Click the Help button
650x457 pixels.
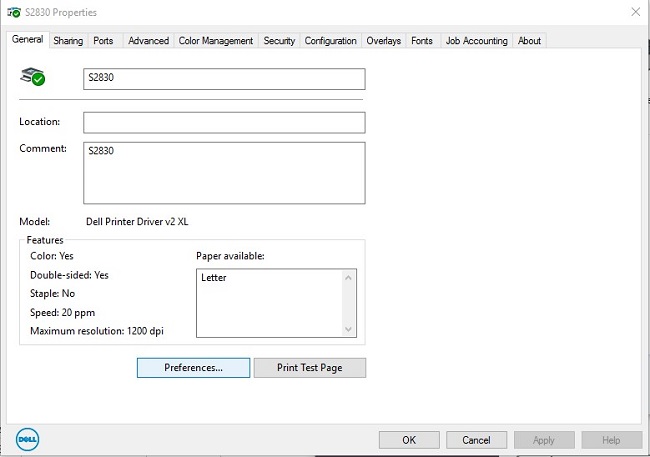click(x=611, y=440)
